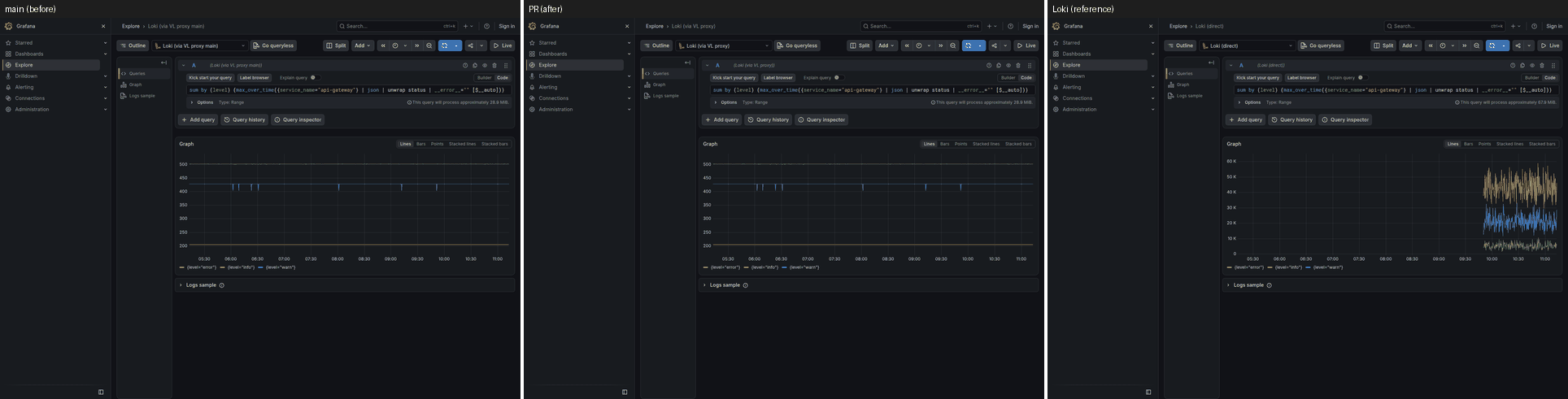The image size is (1568, 399).
Task: Toggle Explain query switch in Loki (reference) panel
Action: pyautogui.click(x=1362, y=78)
